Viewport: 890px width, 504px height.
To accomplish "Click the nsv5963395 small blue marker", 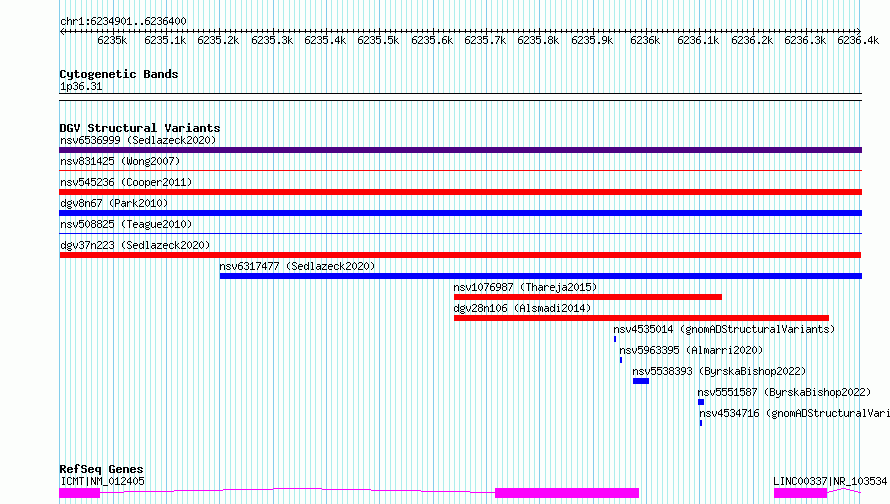I will [x=621, y=360].
